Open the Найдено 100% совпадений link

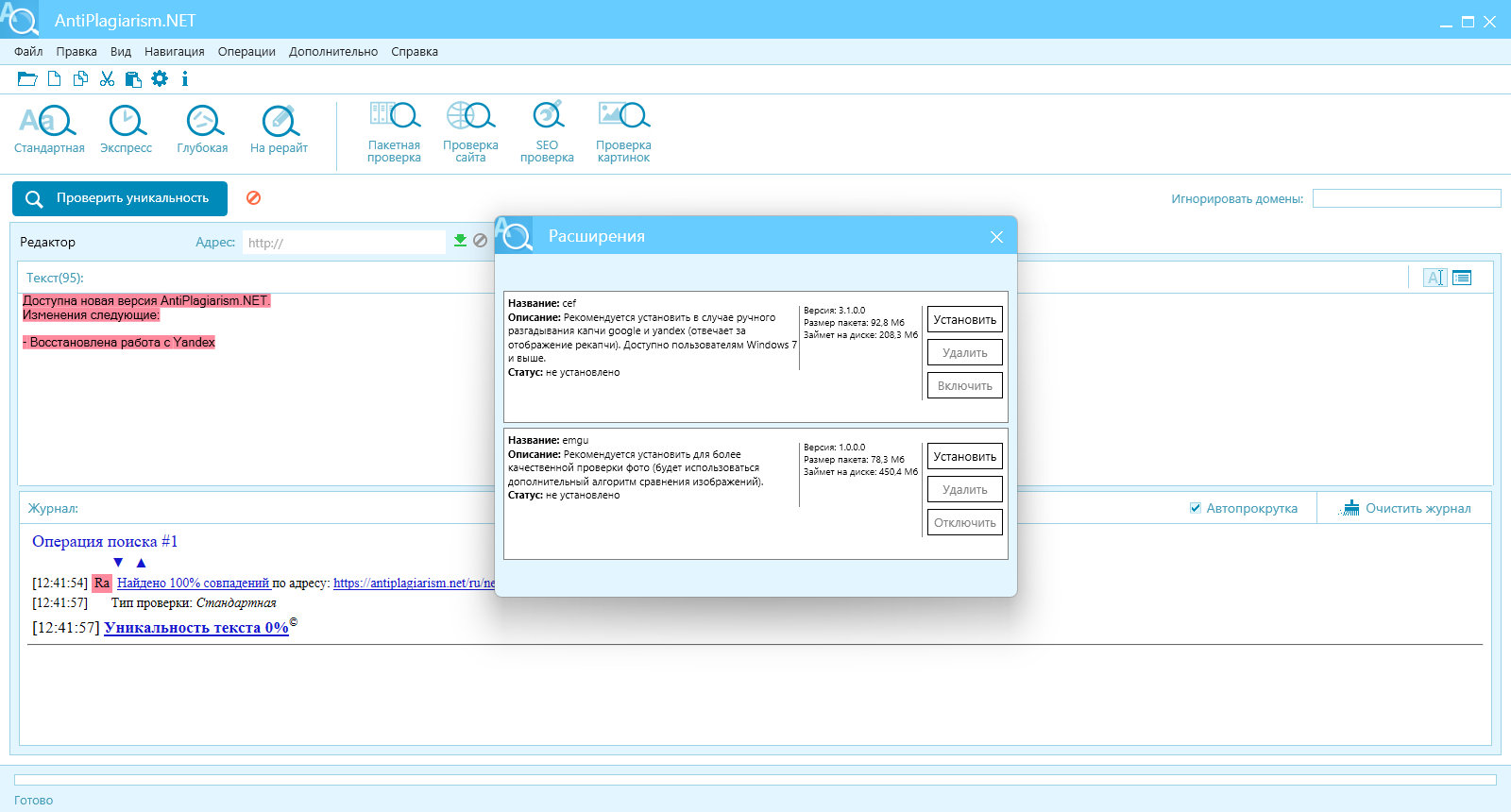pyautogui.click(x=193, y=583)
